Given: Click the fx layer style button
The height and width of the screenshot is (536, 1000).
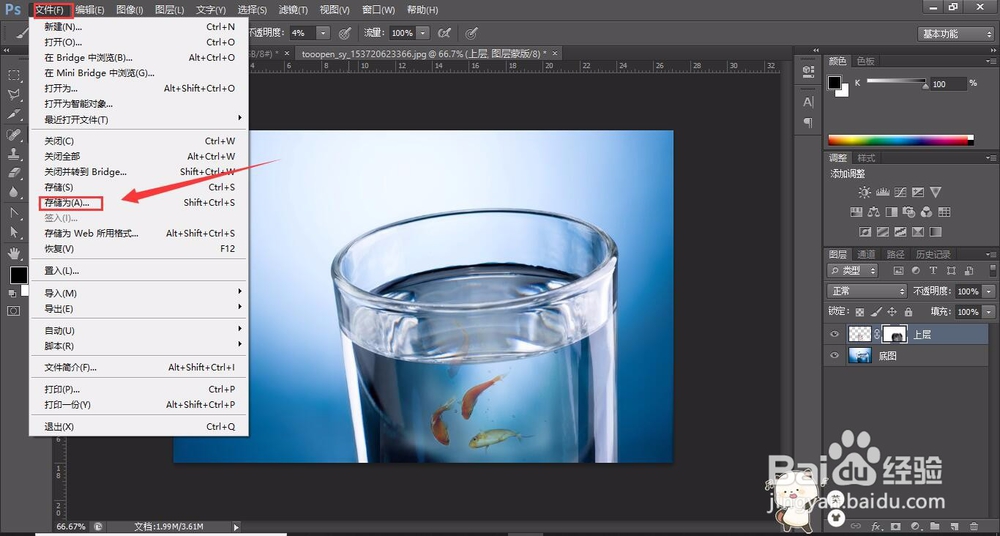Looking at the screenshot, I should pyautogui.click(x=877, y=526).
